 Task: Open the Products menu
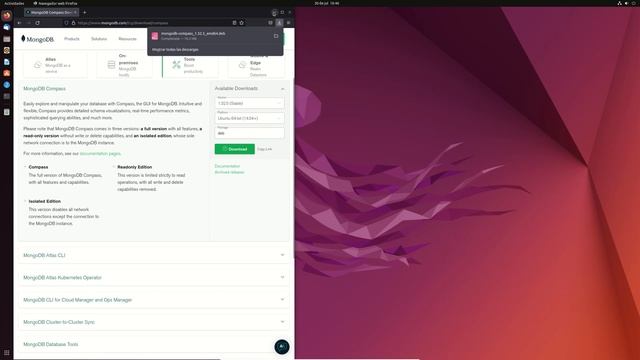[x=72, y=39]
